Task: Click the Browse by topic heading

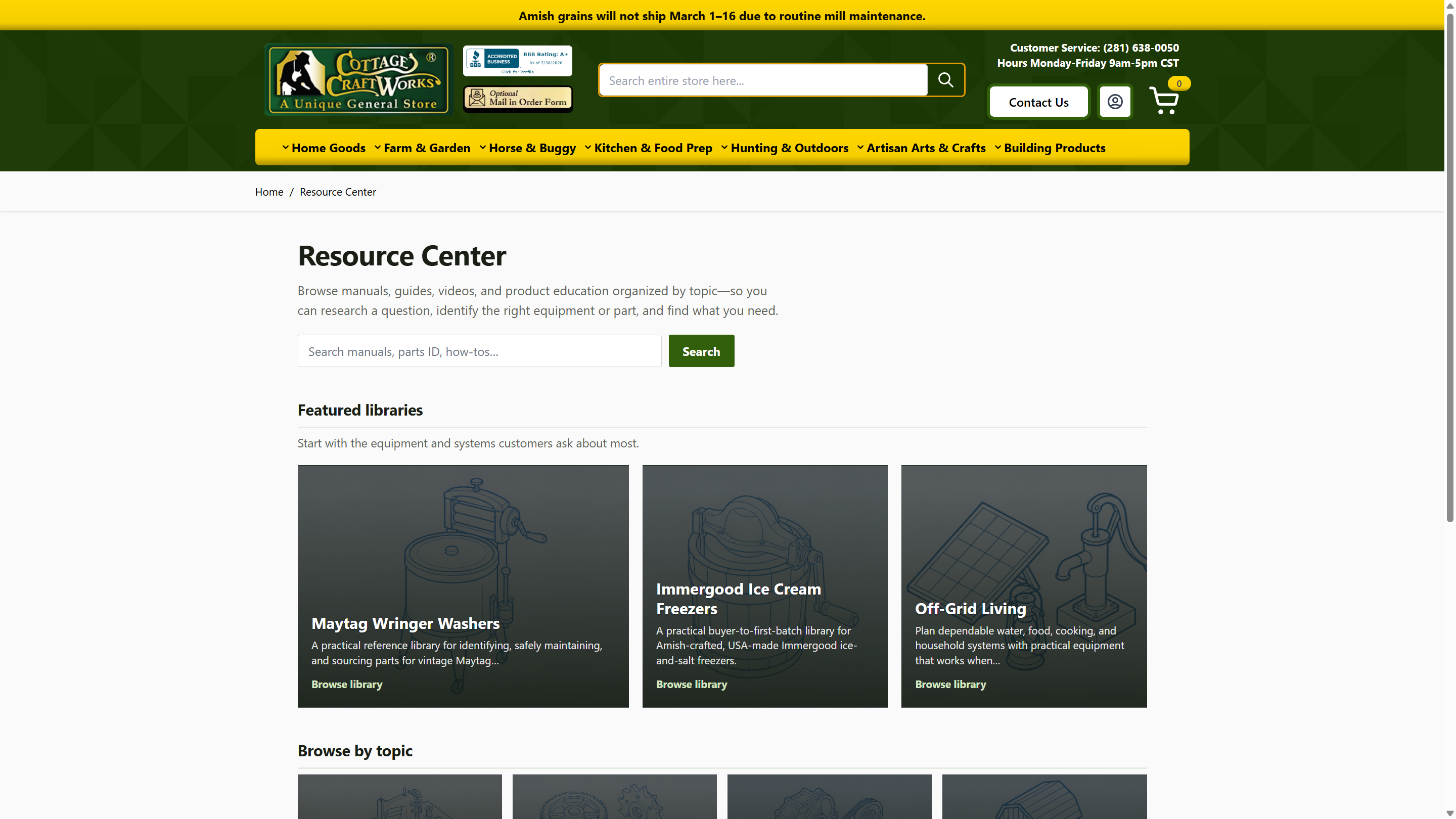Action: point(355,751)
